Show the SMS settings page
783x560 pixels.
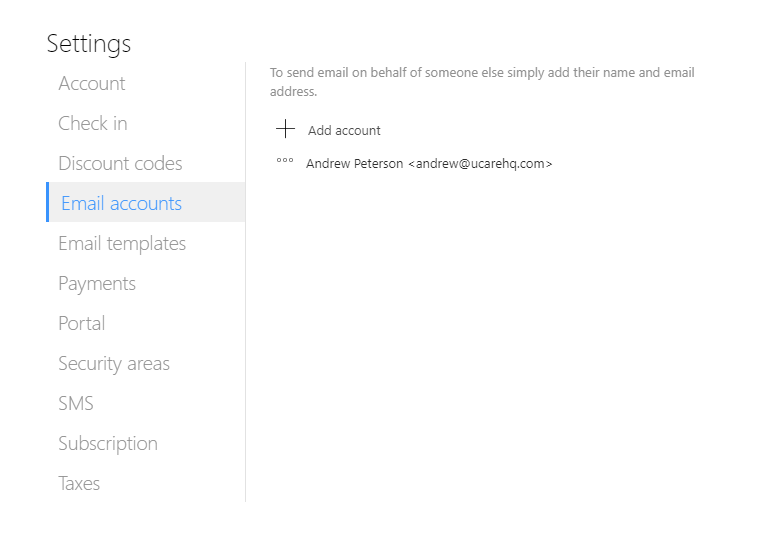(76, 403)
